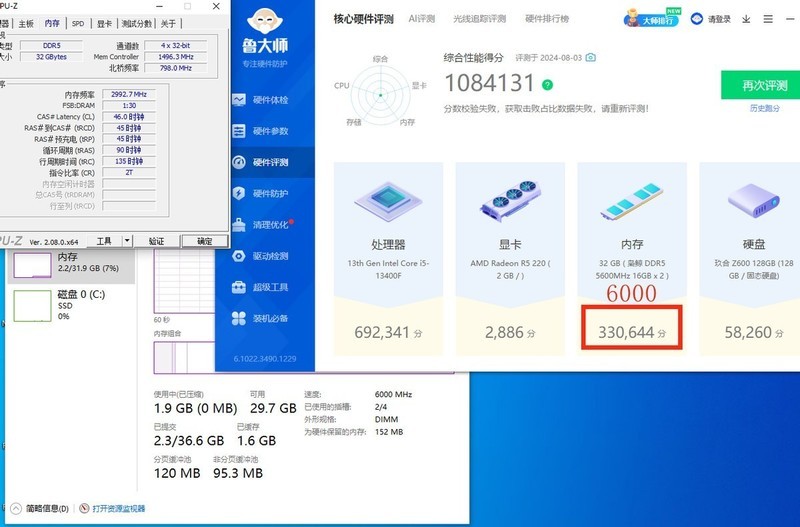Open 大师排行 badge

tap(653, 18)
